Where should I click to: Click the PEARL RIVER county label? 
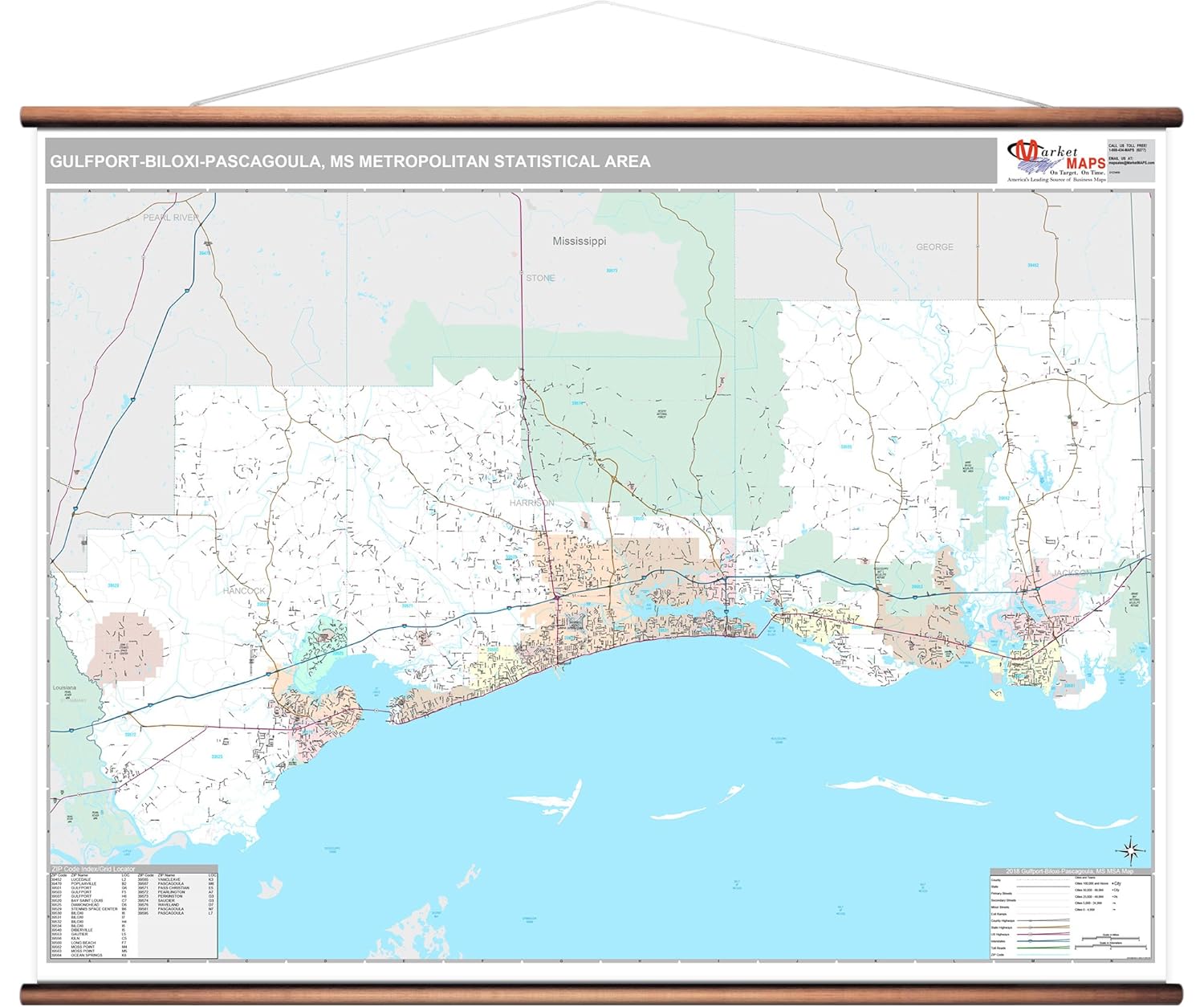pos(171,218)
